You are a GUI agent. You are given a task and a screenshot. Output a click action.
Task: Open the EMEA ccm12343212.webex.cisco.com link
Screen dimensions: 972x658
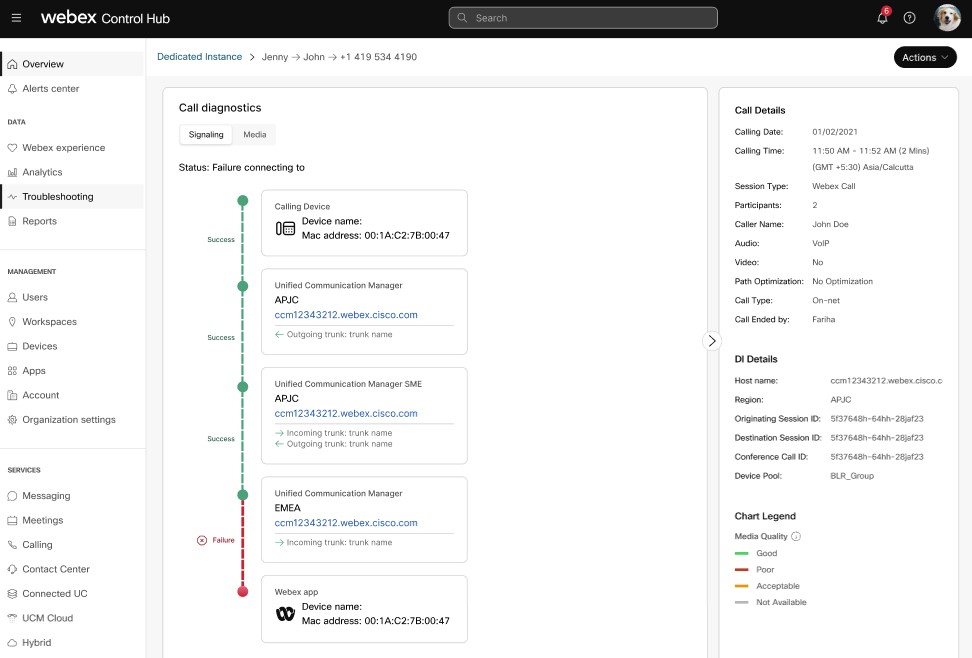(346, 523)
